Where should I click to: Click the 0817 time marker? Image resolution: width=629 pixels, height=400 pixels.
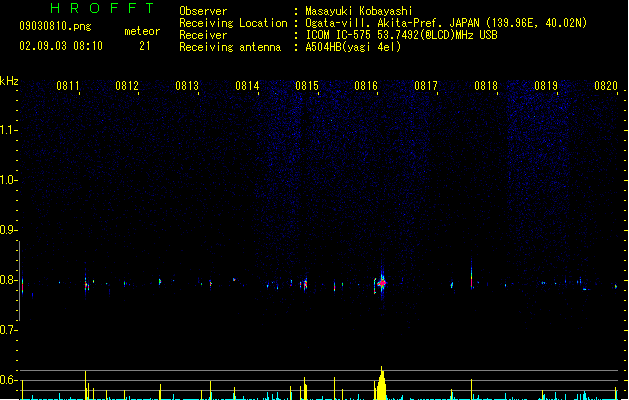(x=426, y=86)
